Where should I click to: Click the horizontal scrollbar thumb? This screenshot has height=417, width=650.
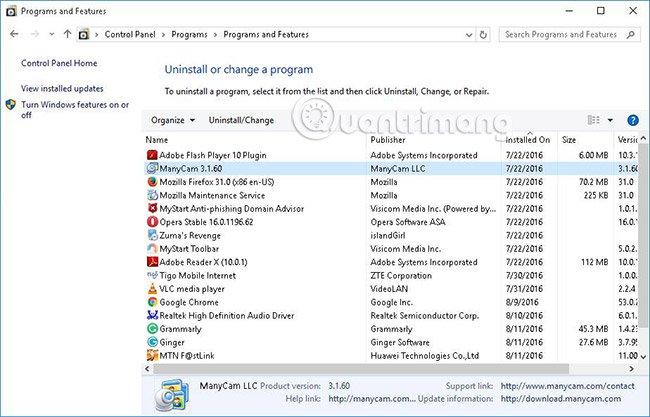coord(361,368)
